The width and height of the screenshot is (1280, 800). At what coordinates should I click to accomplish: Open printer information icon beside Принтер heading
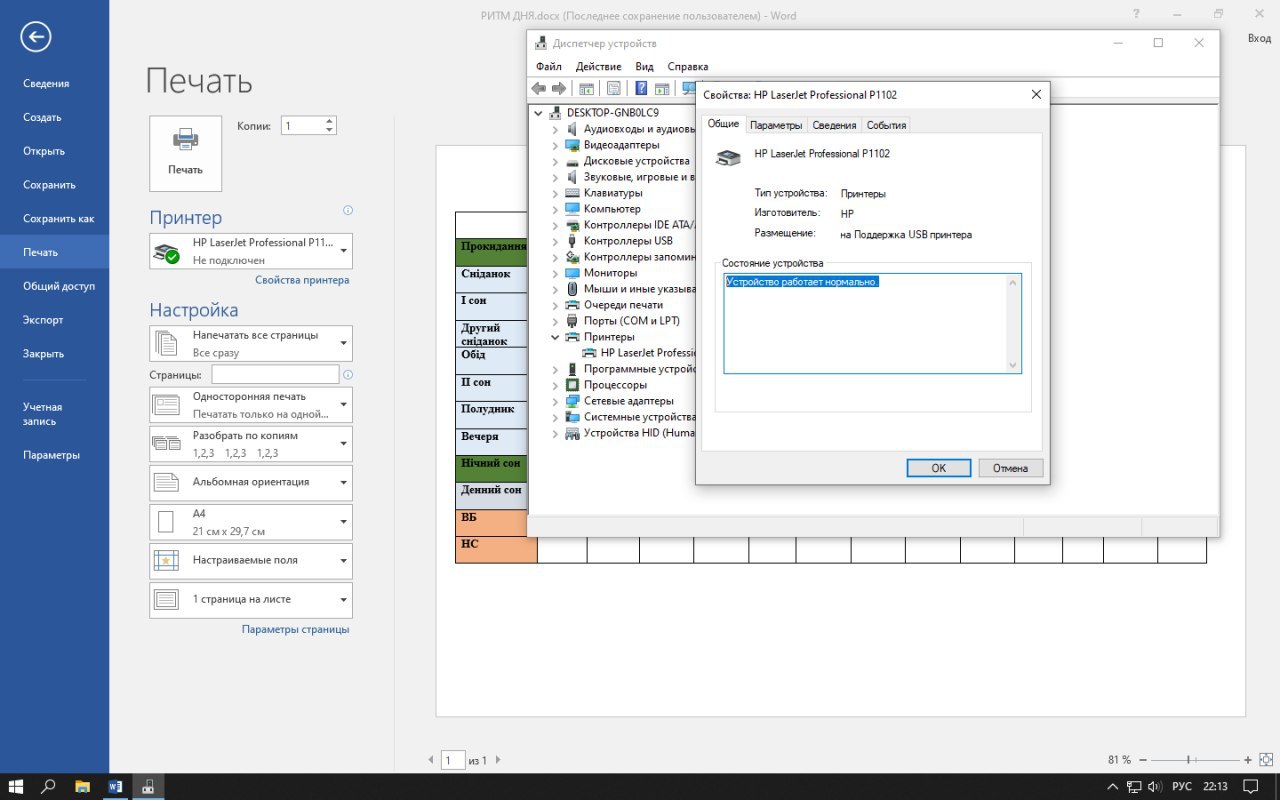(348, 211)
